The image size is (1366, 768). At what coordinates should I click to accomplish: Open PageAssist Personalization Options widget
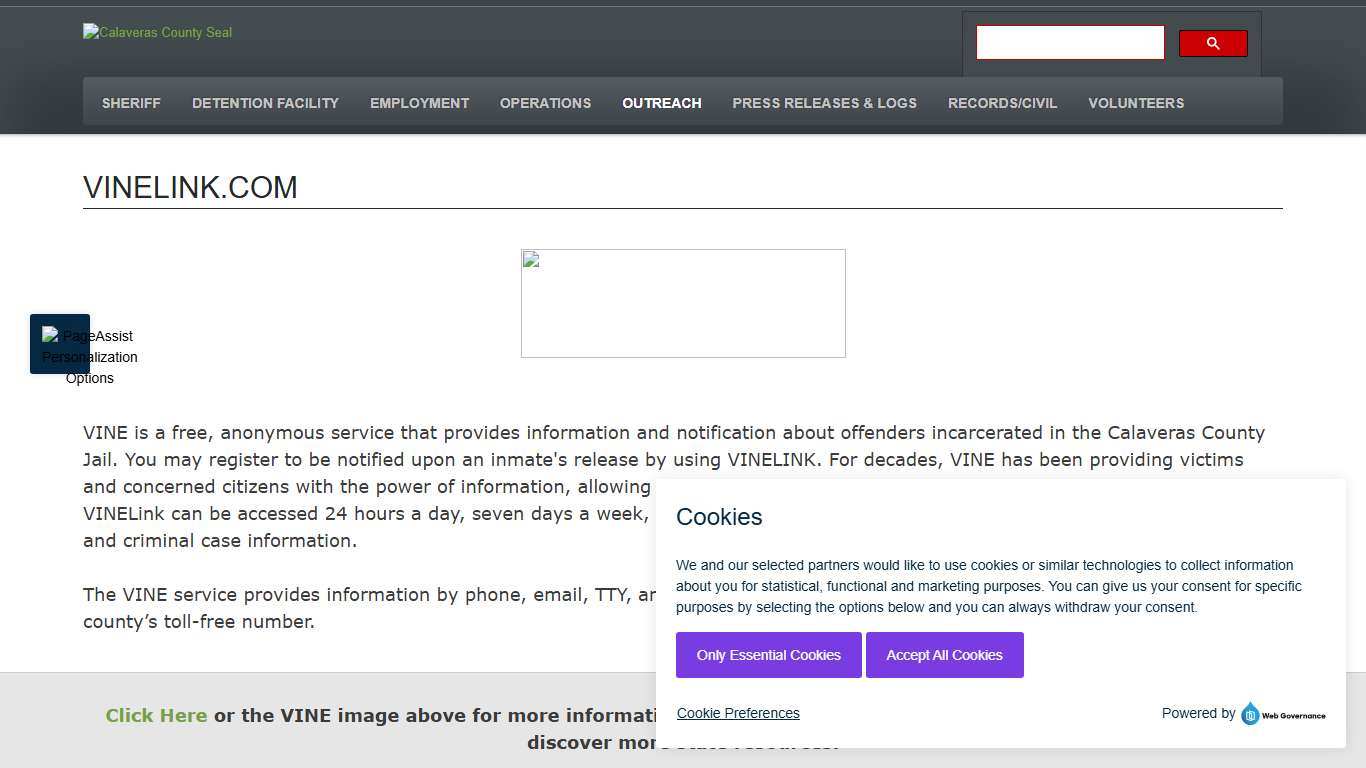(x=60, y=344)
